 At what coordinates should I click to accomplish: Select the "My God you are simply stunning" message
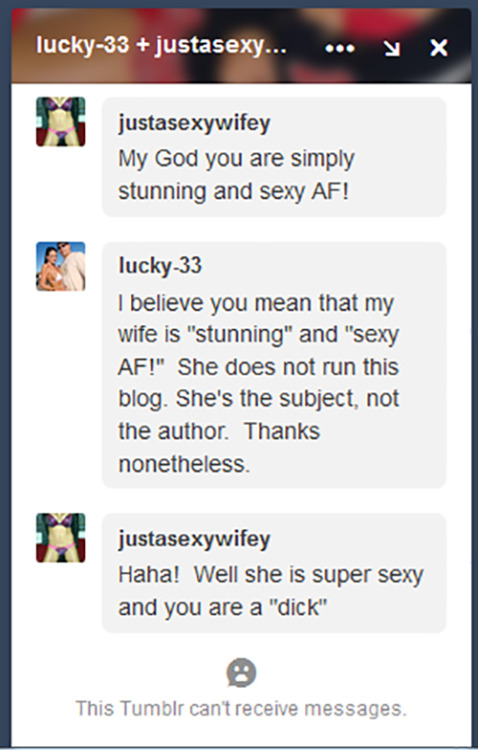[x=274, y=157]
